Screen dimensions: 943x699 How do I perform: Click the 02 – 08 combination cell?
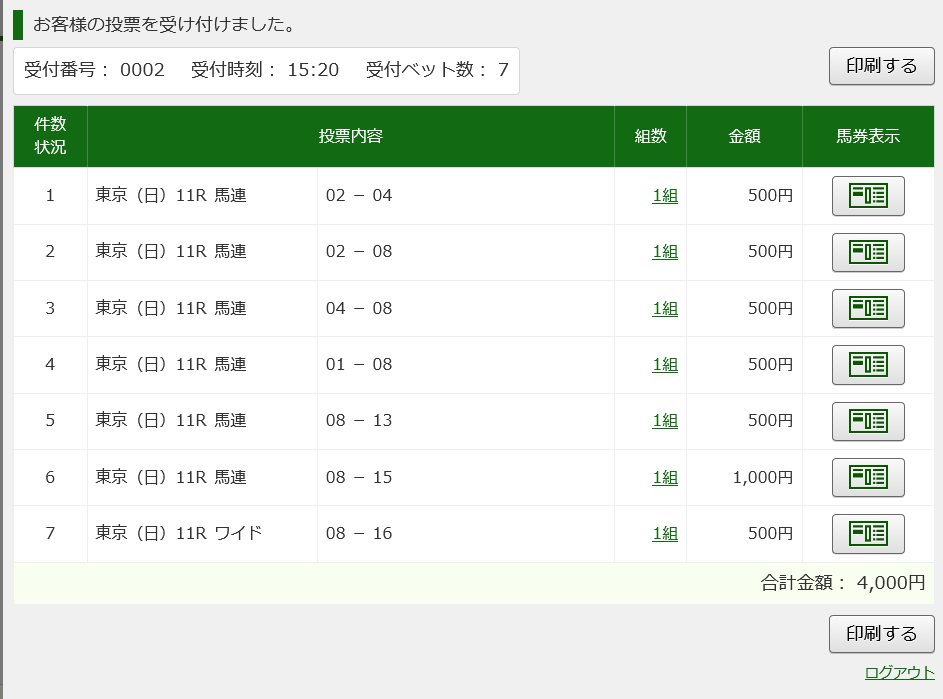tap(465, 252)
